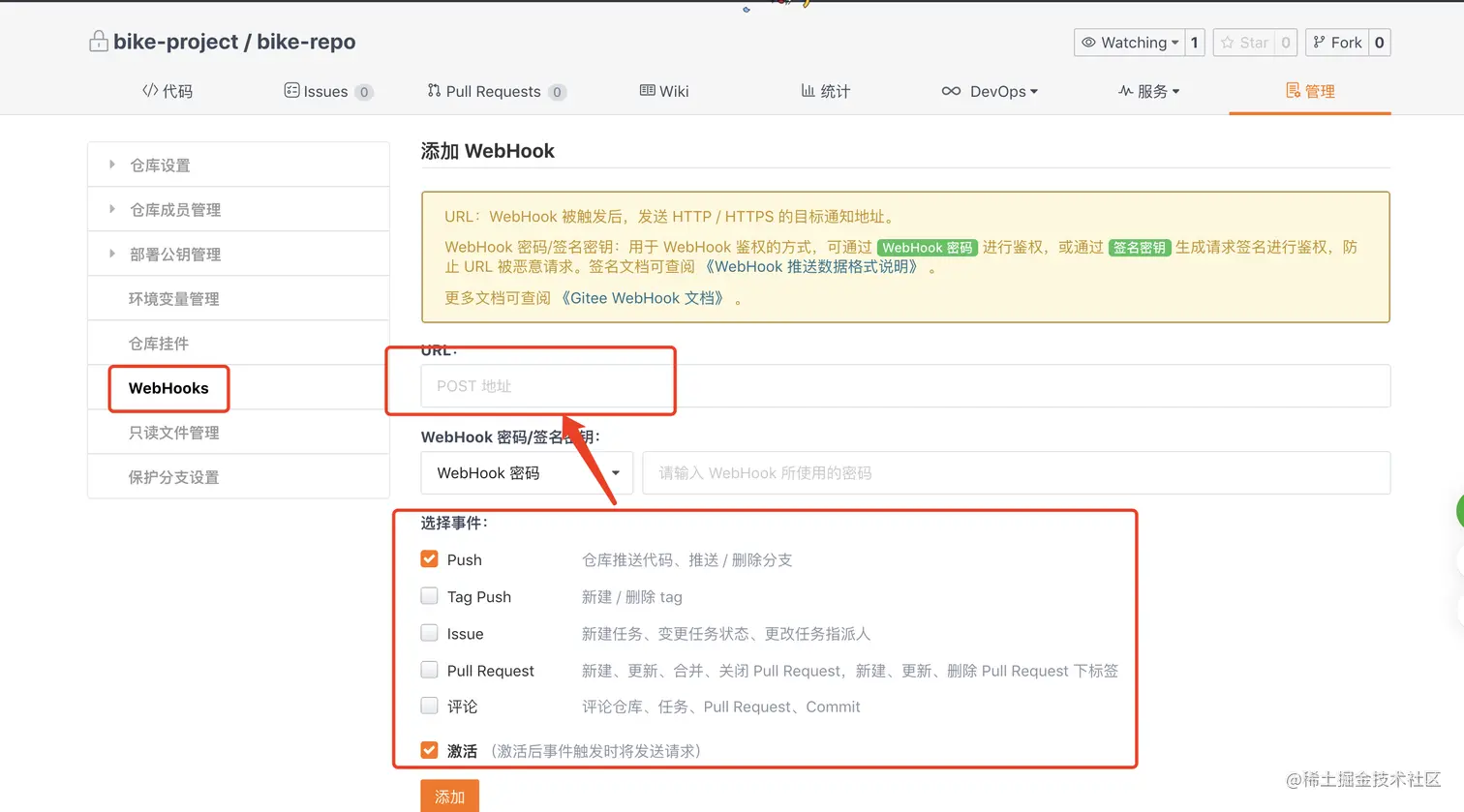Click the fork icon on Fork button
Screen dimensions: 1464x812
[1319, 43]
